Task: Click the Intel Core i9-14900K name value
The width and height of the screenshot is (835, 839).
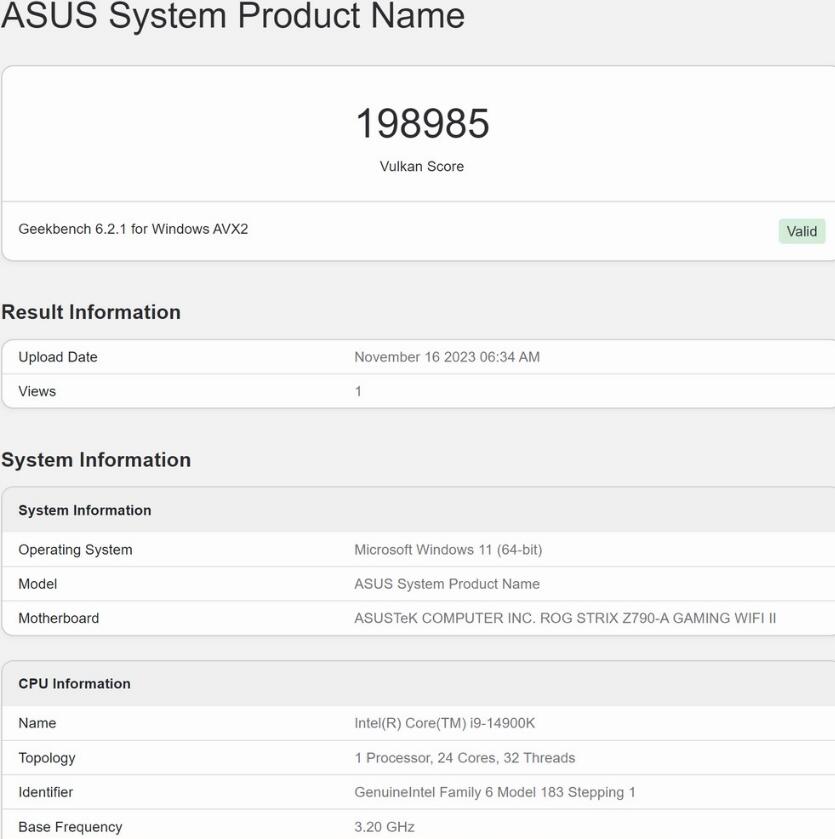Action: point(446,723)
